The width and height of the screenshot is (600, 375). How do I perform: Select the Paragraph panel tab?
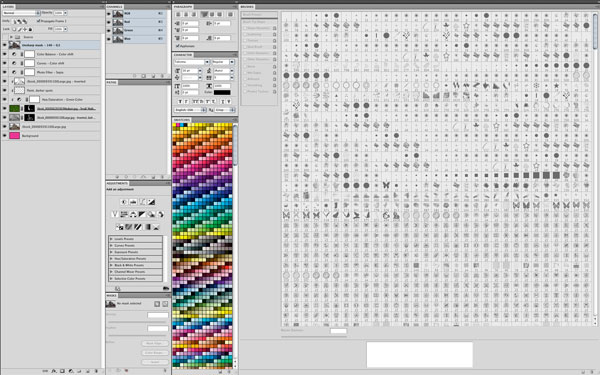point(183,7)
